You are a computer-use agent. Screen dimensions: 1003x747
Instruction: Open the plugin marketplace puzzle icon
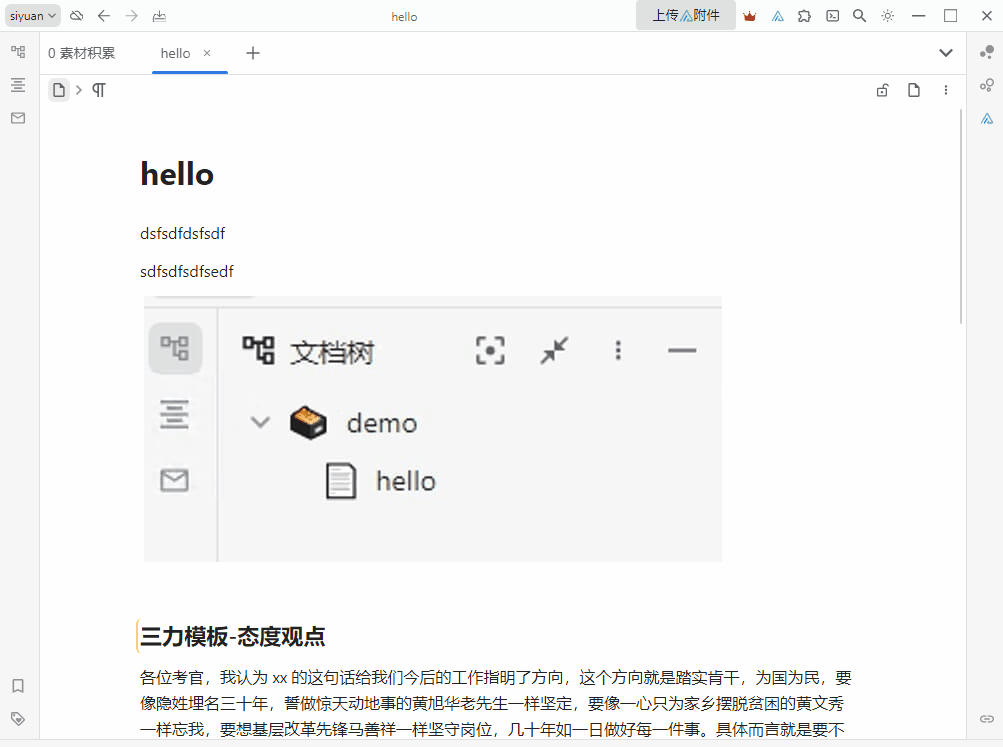pos(804,16)
